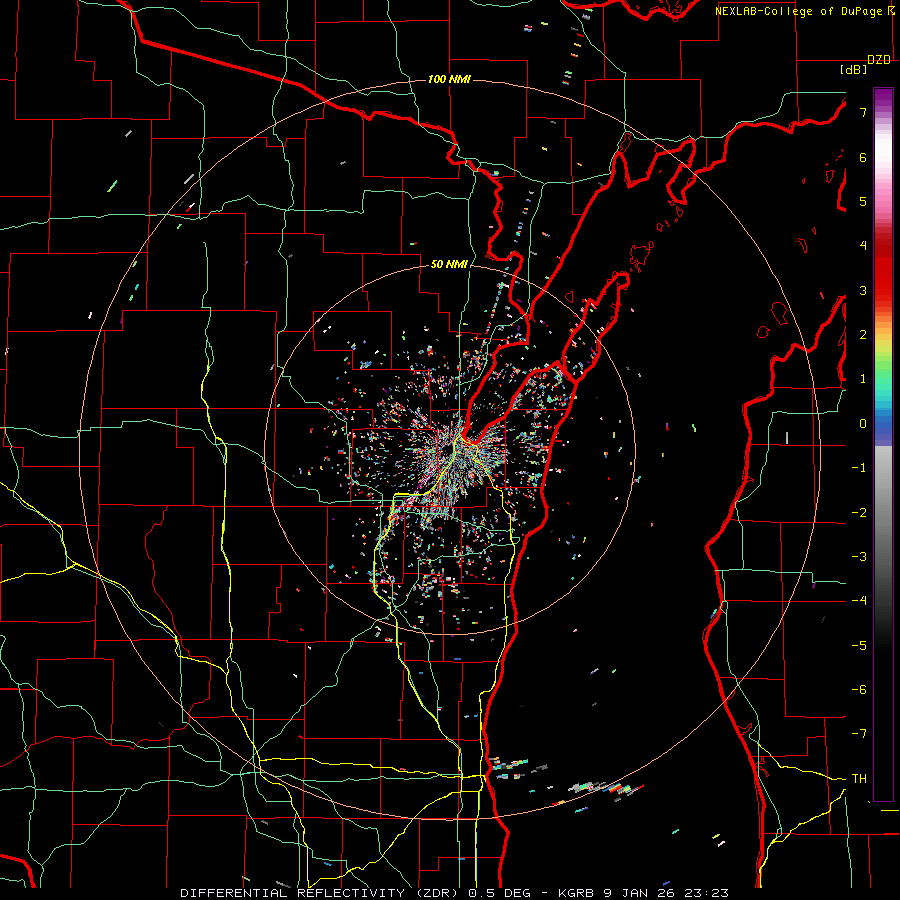Click the Differential Reflectivity title caption
The height and width of the screenshot is (900, 900).
click(x=455, y=893)
